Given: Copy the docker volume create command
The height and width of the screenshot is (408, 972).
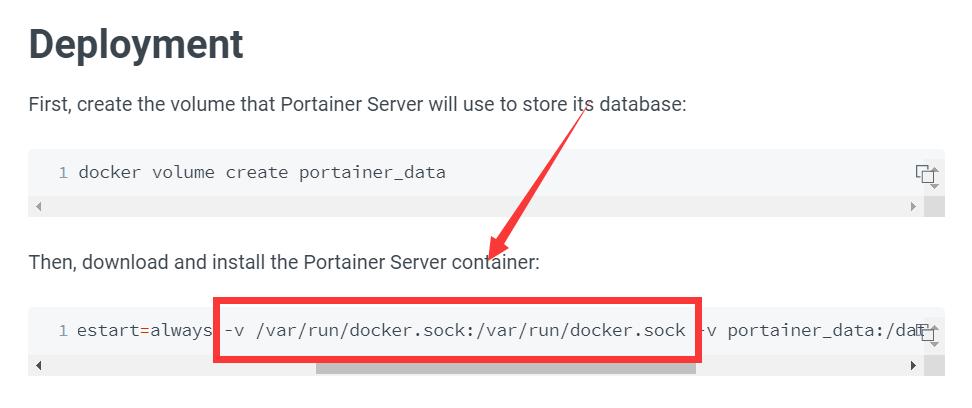Looking at the screenshot, I should pyautogui.click(x=926, y=174).
